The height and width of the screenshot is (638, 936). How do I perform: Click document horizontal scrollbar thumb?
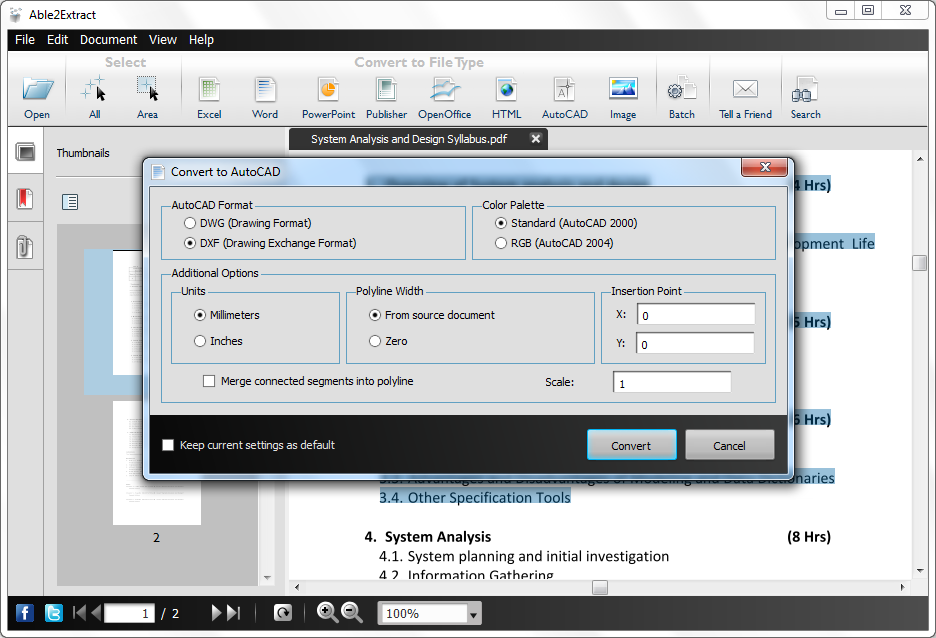tap(600, 587)
